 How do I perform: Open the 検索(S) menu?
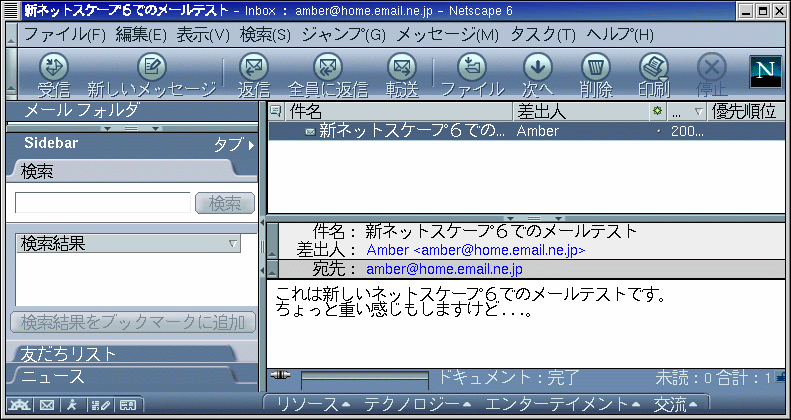(265, 35)
